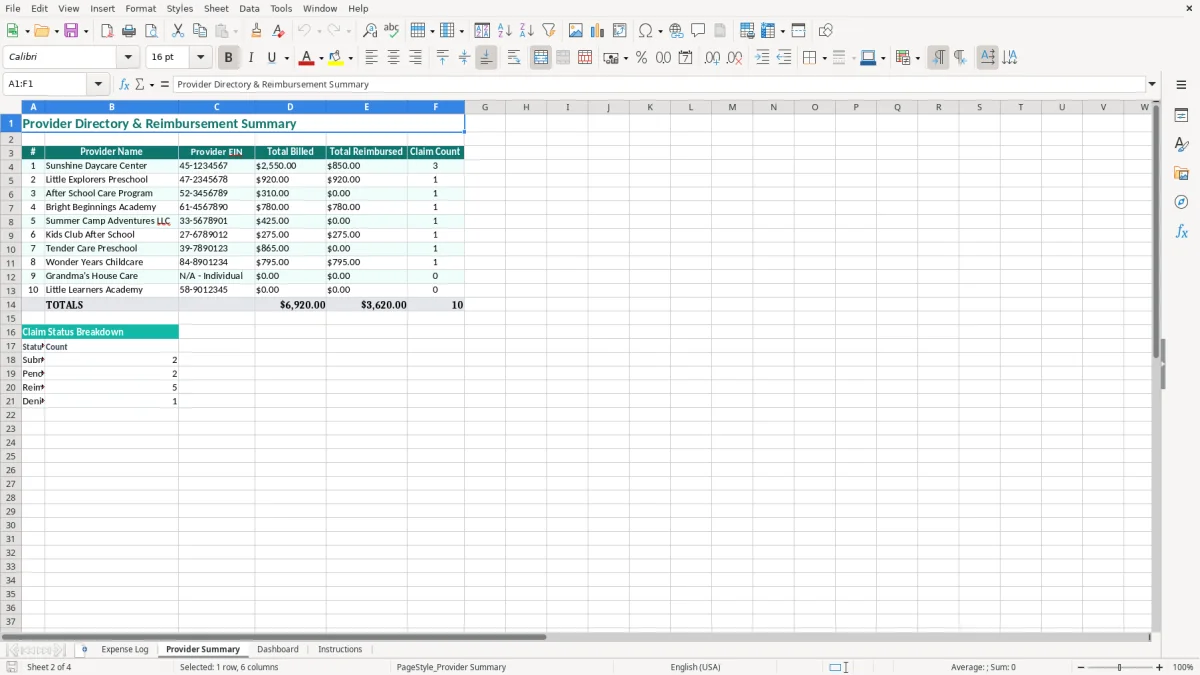Screen dimensions: 1200x675
Task: Run the spelling check
Action: pos(392,31)
